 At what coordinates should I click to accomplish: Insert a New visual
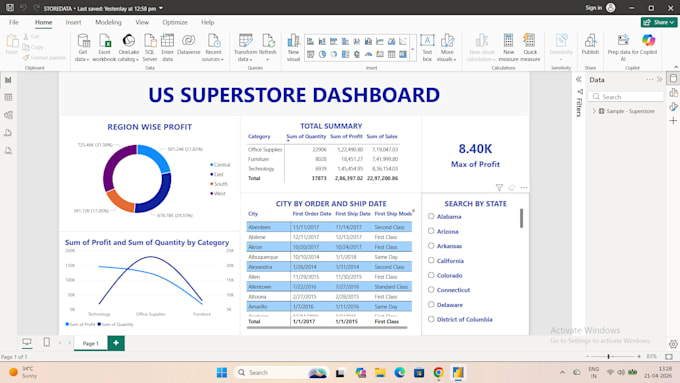click(294, 47)
